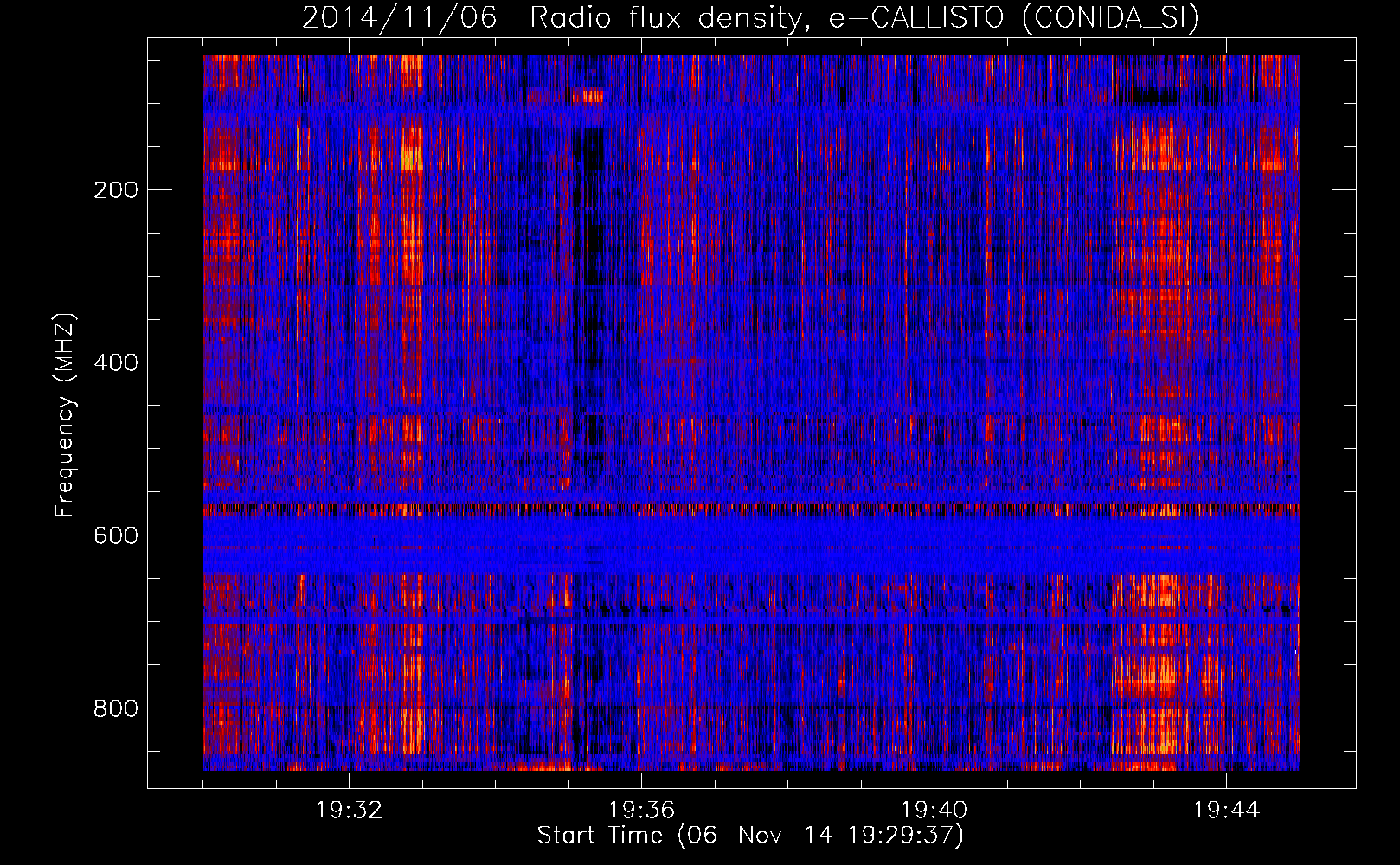This screenshot has height=865, width=1400.
Task: Click the 19:44 time tick label
Action: (1226, 811)
